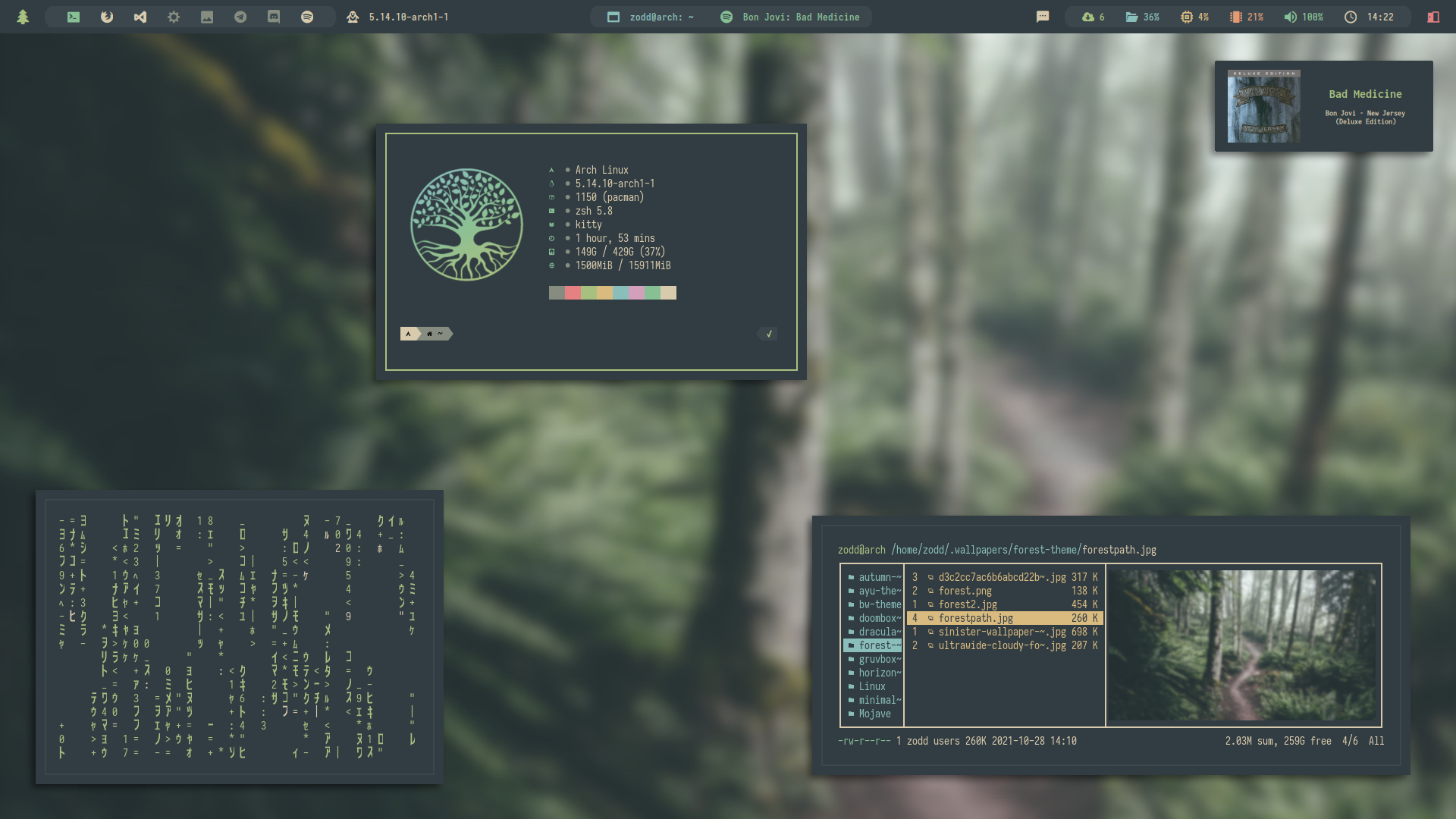Click the Bon Jovi: Bad Medicine bar label
This screenshot has width=1456, height=819.
pyautogui.click(x=800, y=17)
